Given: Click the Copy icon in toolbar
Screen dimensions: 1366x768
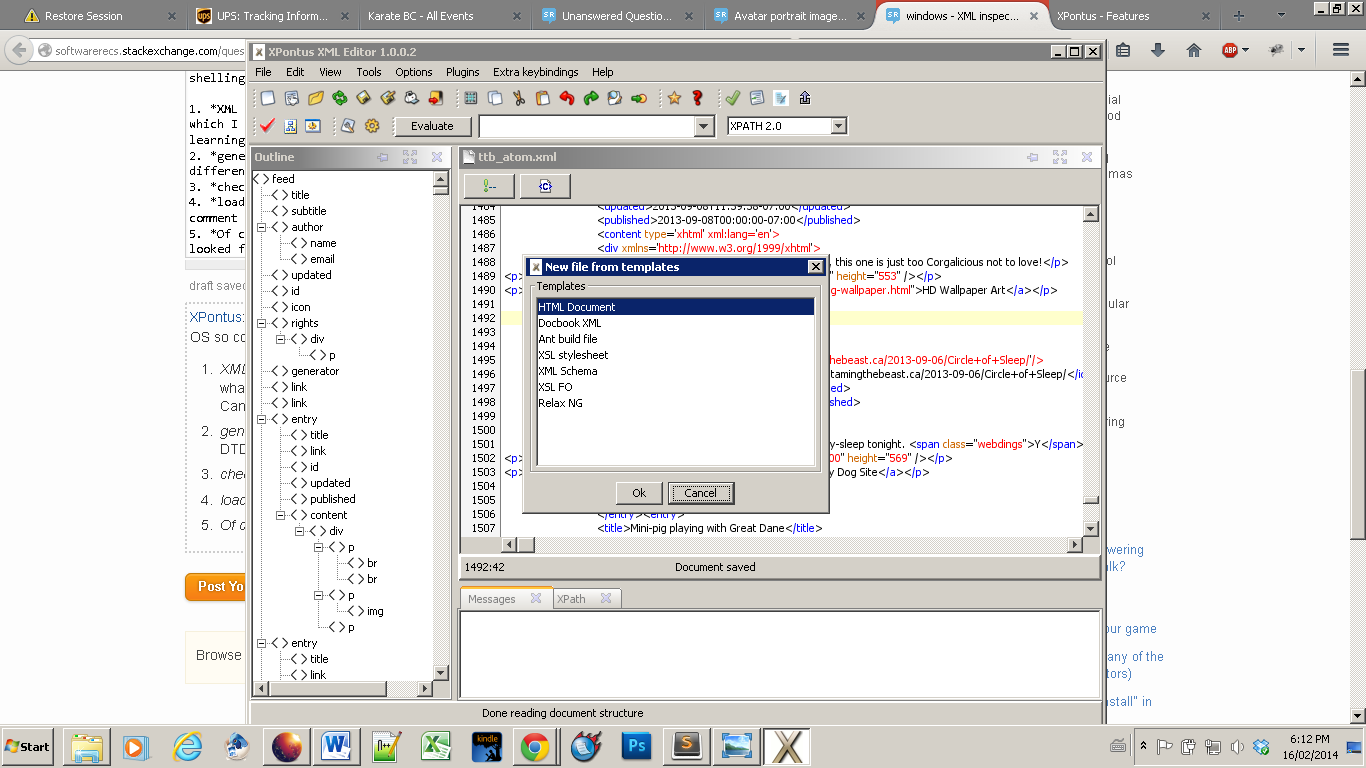Looking at the screenshot, I should pyautogui.click(x=495, y=98).
